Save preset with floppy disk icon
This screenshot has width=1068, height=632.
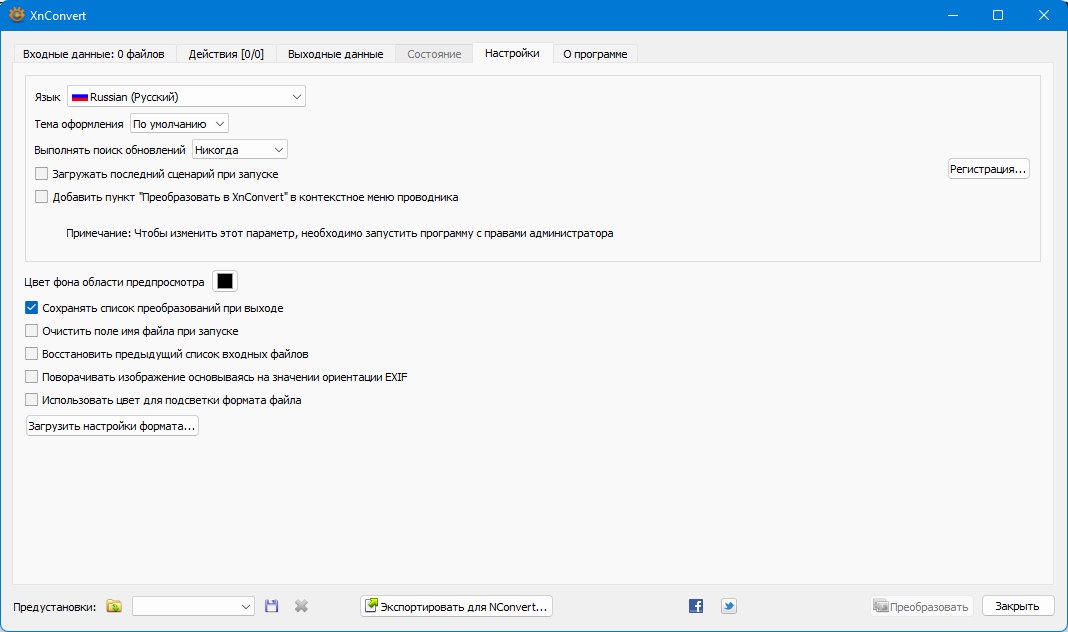[272, 606]
